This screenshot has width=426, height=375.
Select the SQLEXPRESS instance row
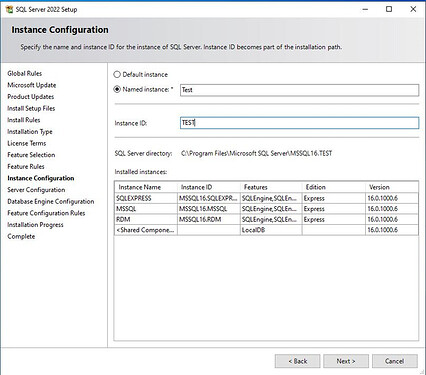coord(266,198)
